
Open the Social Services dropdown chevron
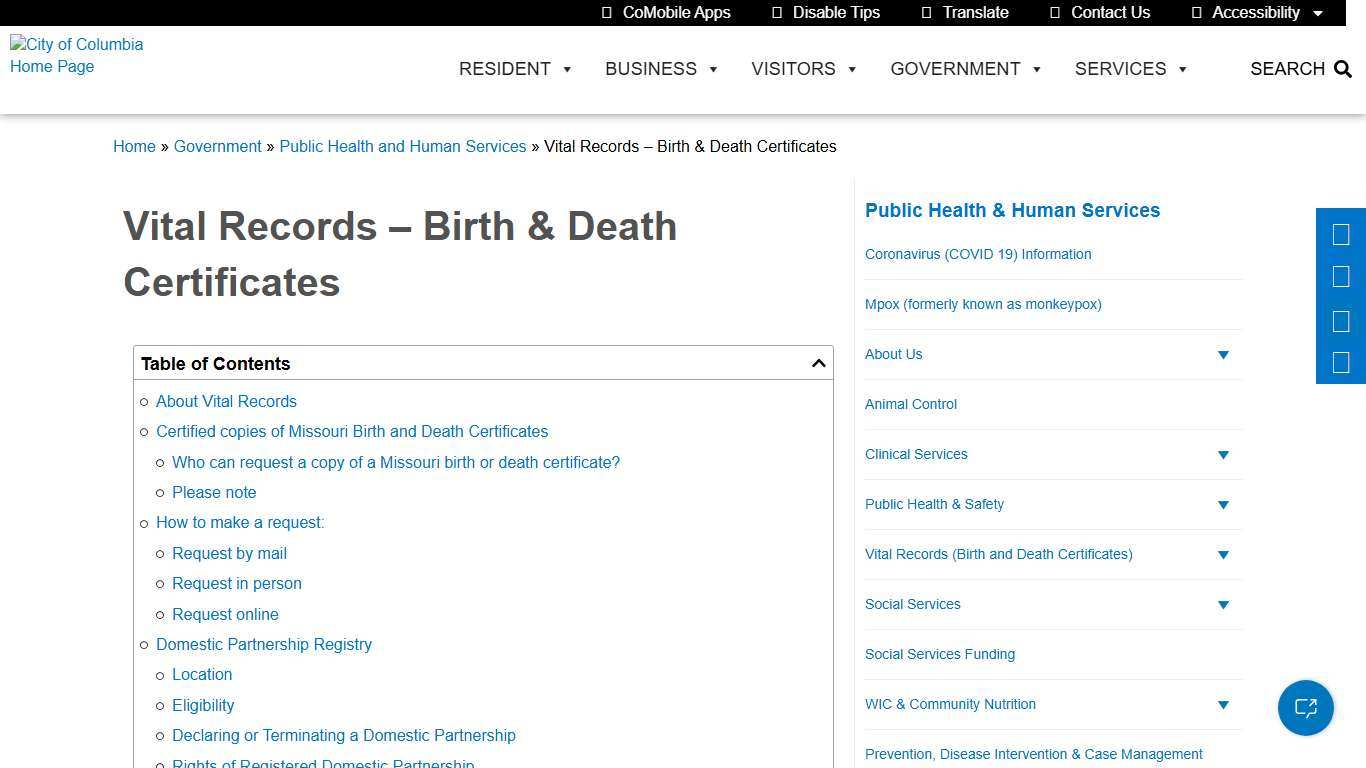point(1223,605)
